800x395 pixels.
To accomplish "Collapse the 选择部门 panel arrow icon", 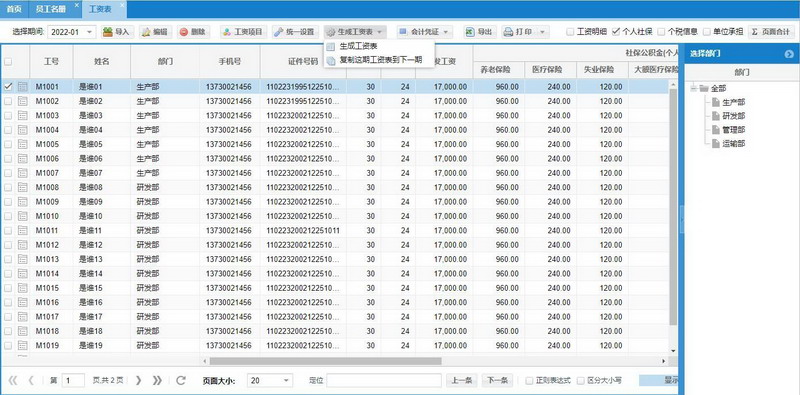I will [789, 54].
